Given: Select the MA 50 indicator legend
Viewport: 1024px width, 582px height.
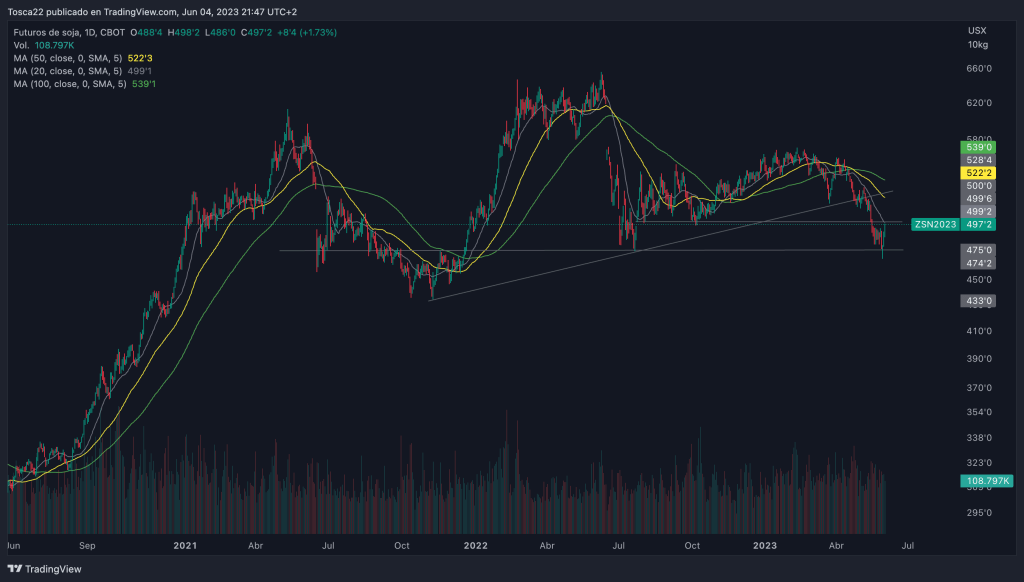Looking at the screenshot, I should click(x=69, y=58).
